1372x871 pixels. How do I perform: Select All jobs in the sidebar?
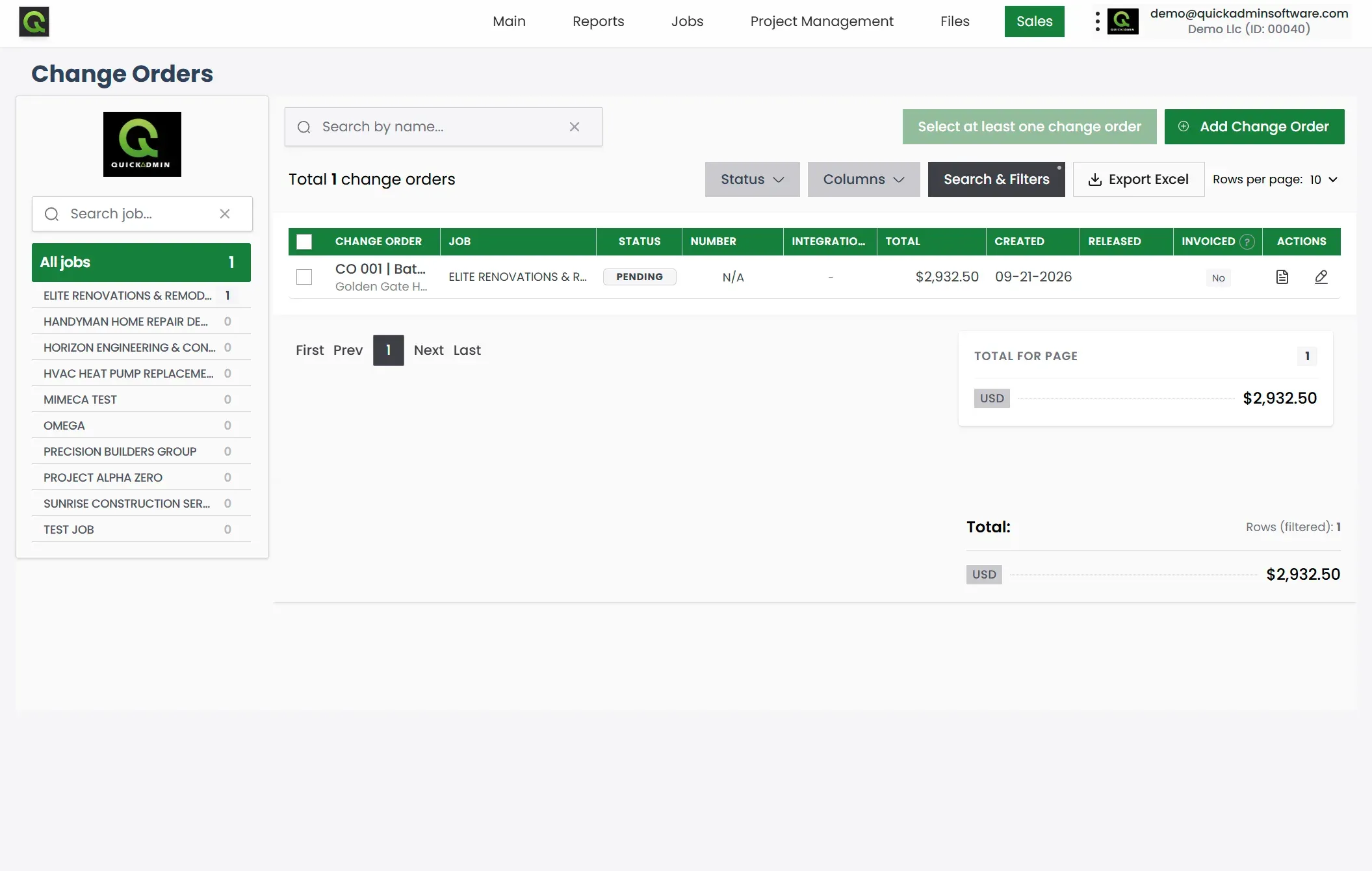pos(141,263)
